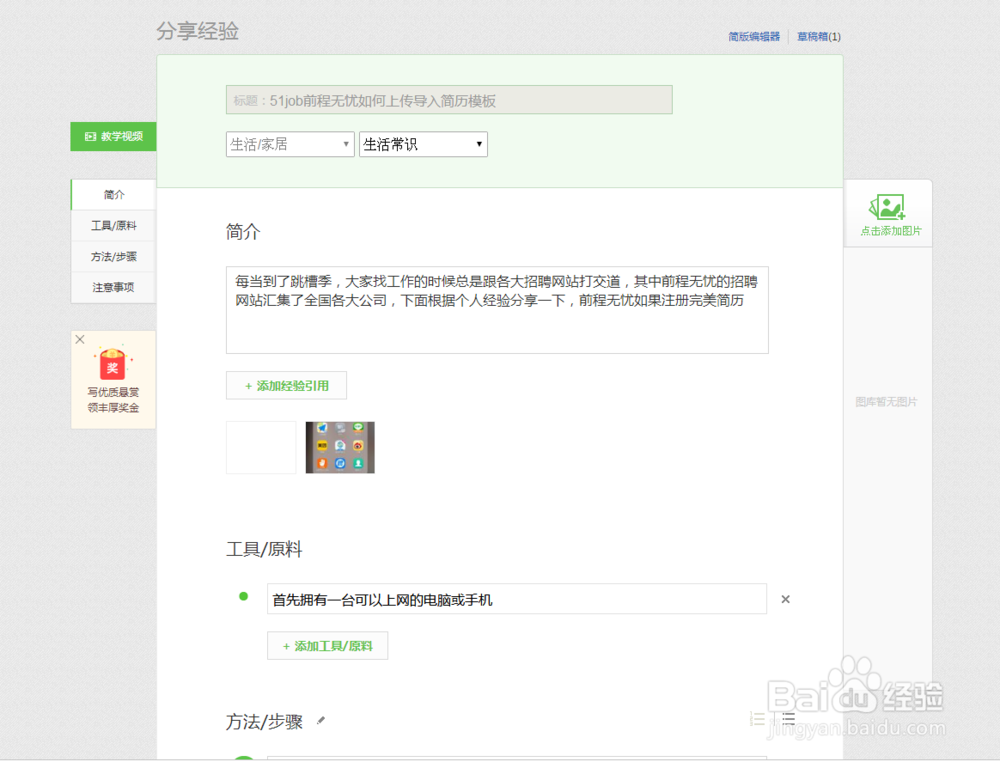Open the 草稿箱(1) drafts link
Screen dimensions: 1000x762
click(x=819, y=36)
